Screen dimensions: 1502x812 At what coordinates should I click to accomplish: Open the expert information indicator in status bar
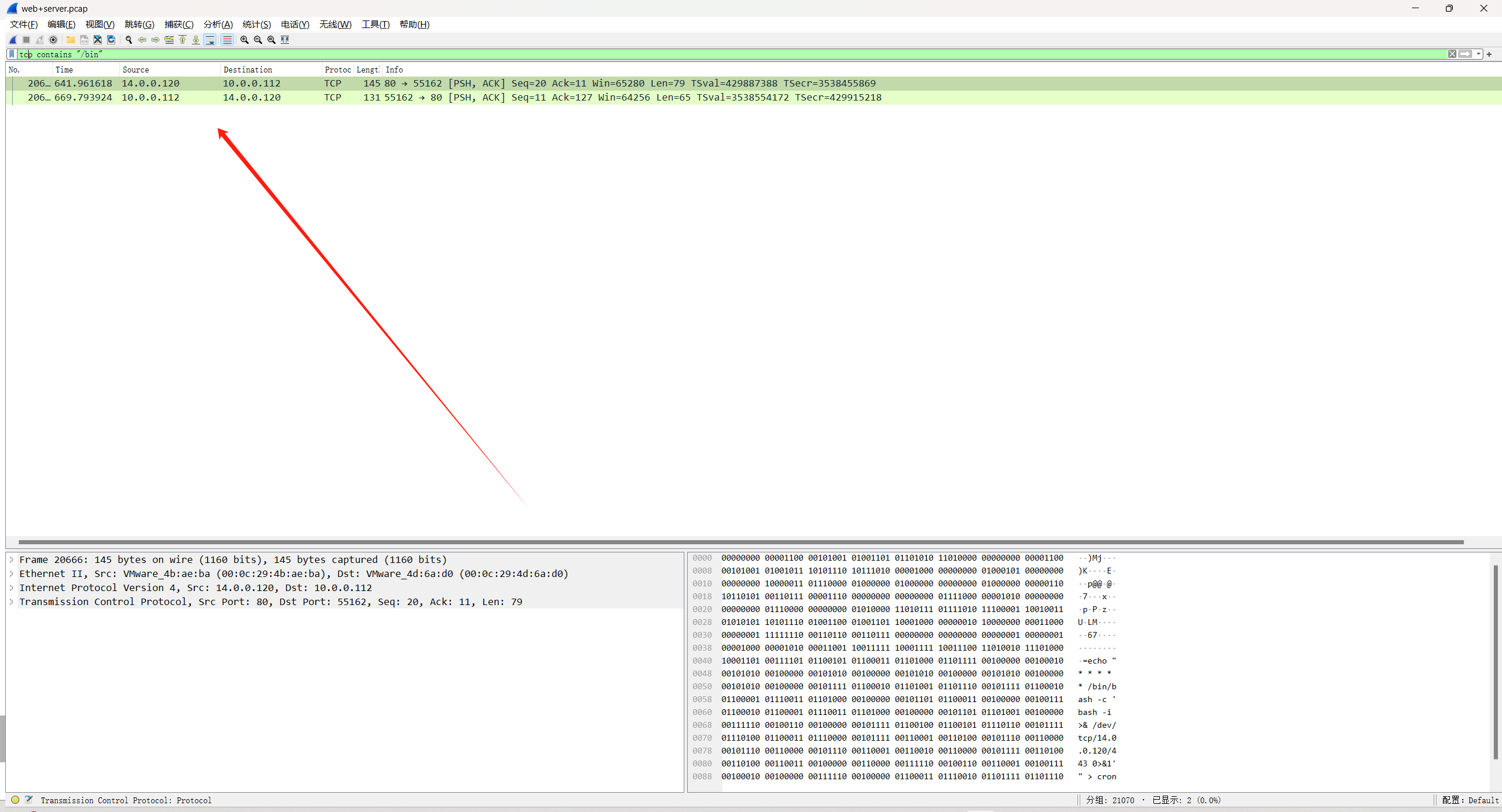[x=15, y=800]
